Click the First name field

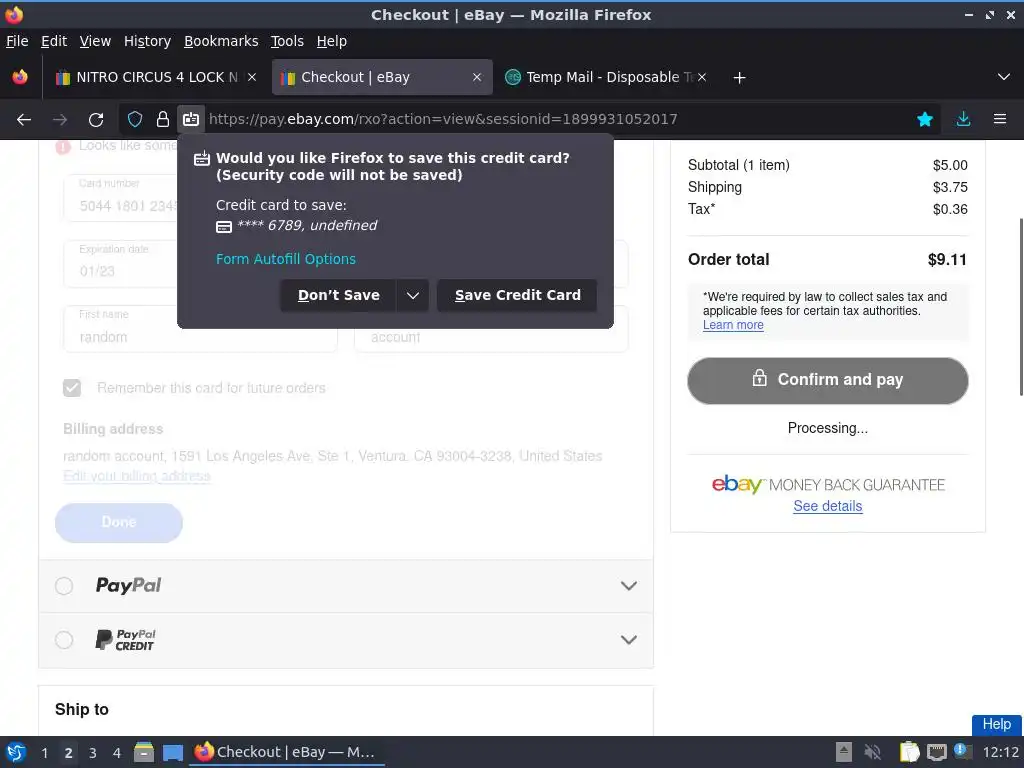point(200,328)
